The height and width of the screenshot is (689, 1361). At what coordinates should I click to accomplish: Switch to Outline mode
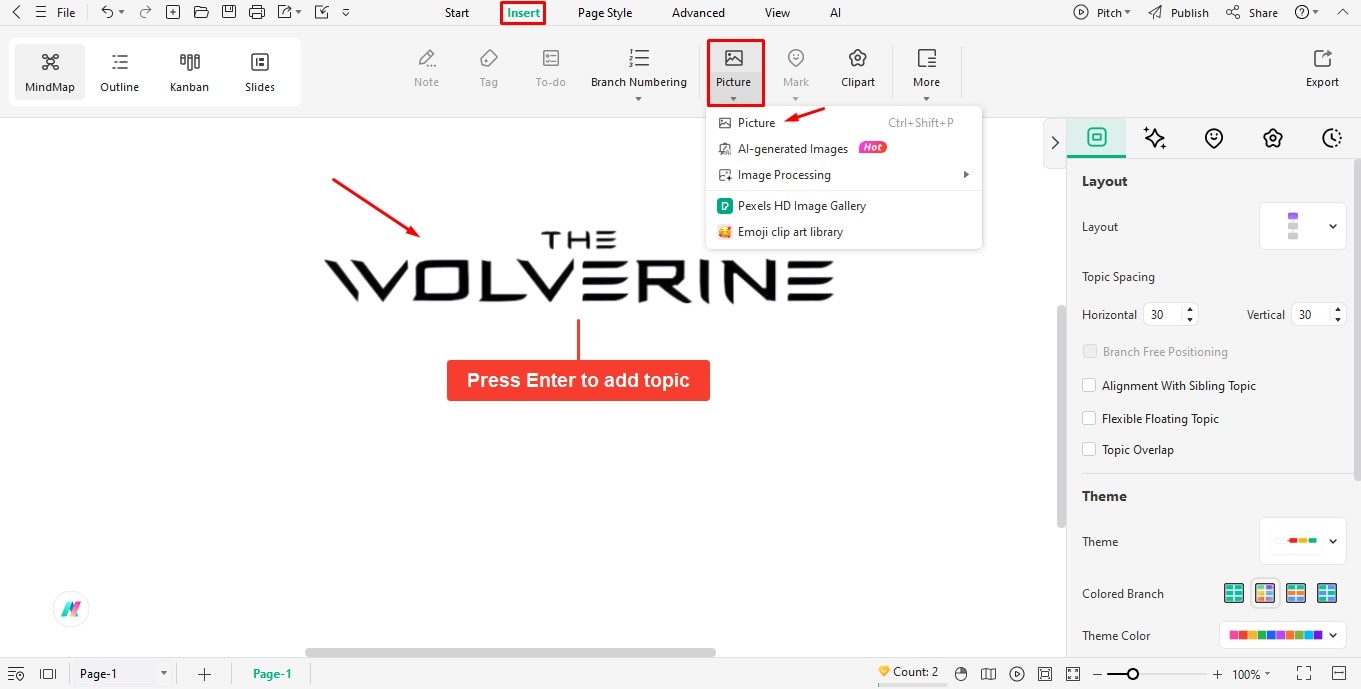pos(120,72)
